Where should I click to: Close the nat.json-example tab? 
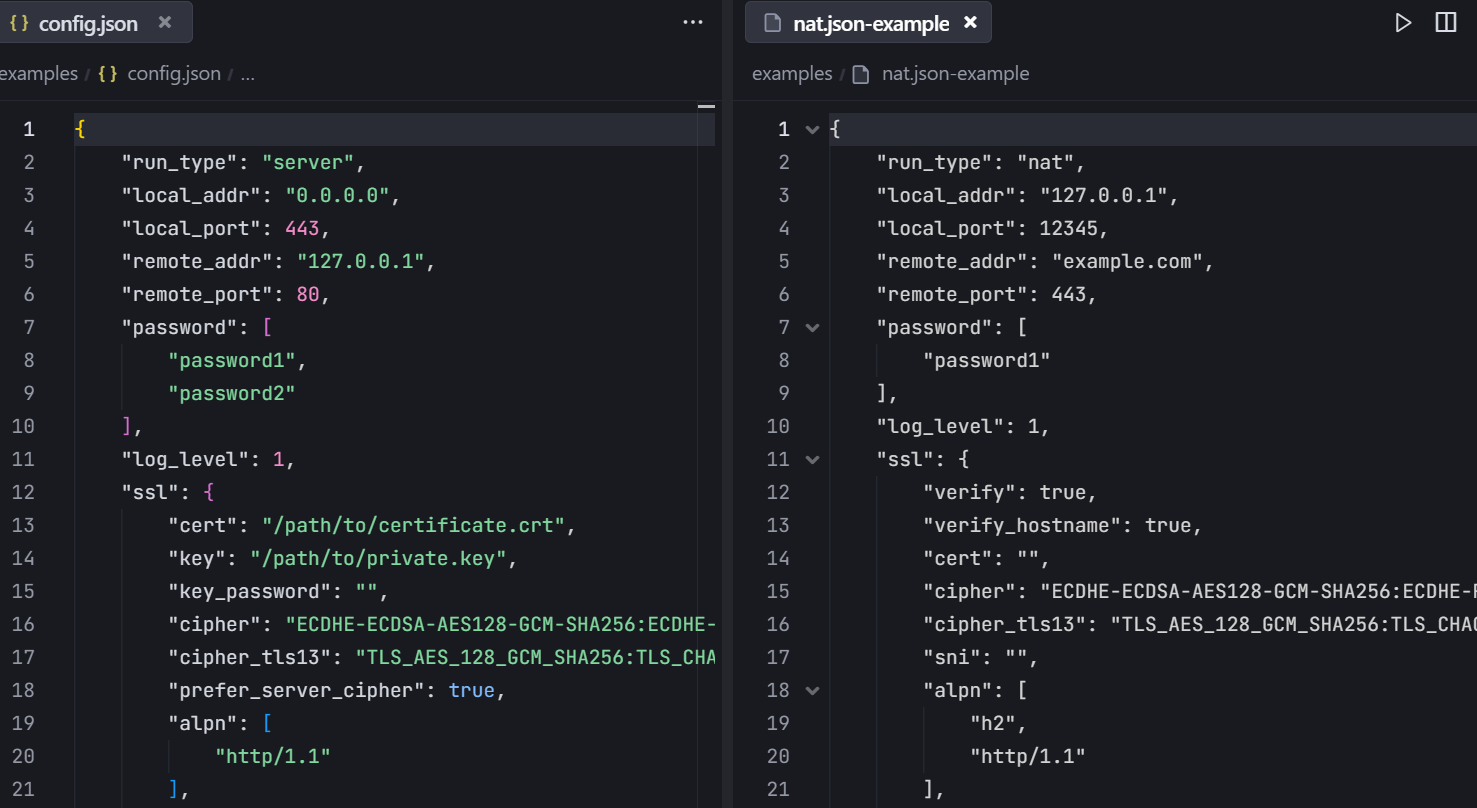tap(969, 22)
